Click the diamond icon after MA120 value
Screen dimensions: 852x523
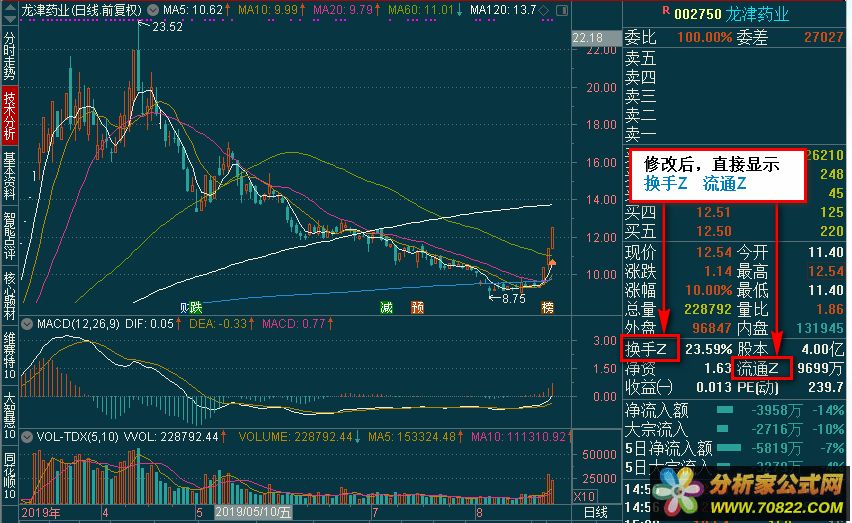[x=544, y=10]
